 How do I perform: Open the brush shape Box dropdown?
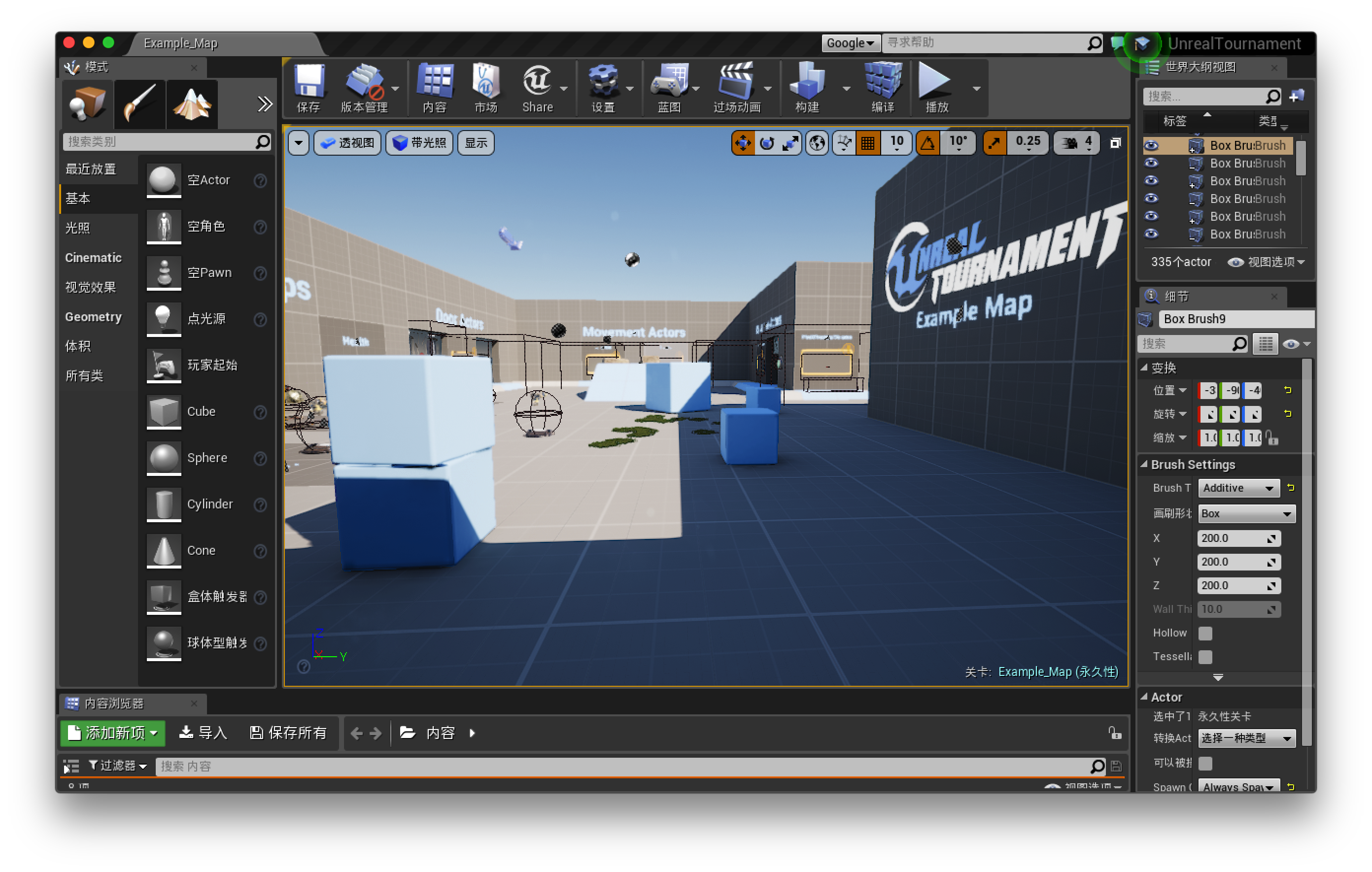point(1246,514)
